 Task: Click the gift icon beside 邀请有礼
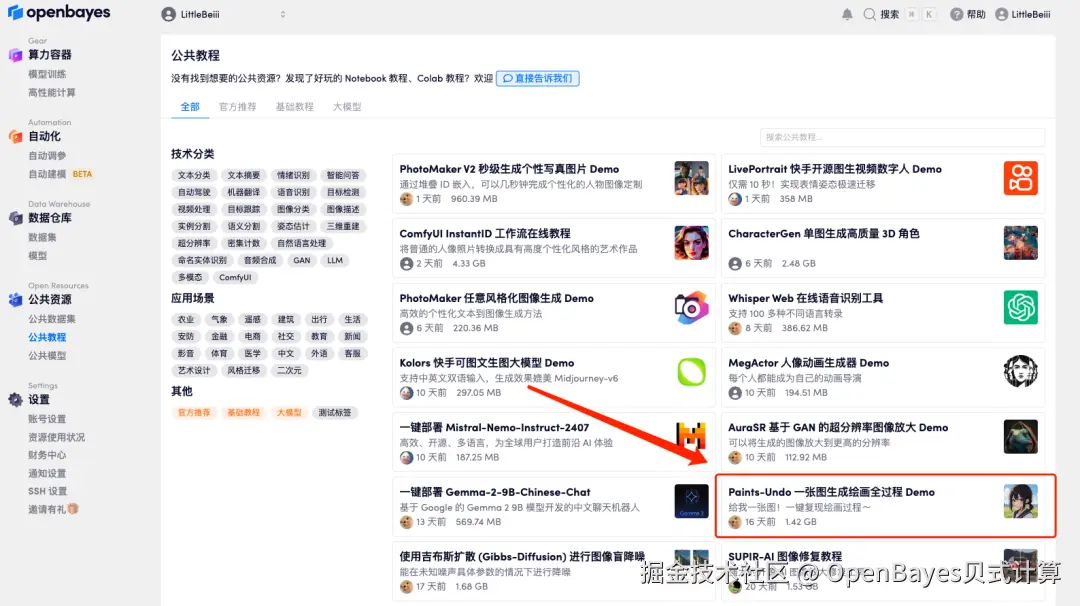click(73, 509)
